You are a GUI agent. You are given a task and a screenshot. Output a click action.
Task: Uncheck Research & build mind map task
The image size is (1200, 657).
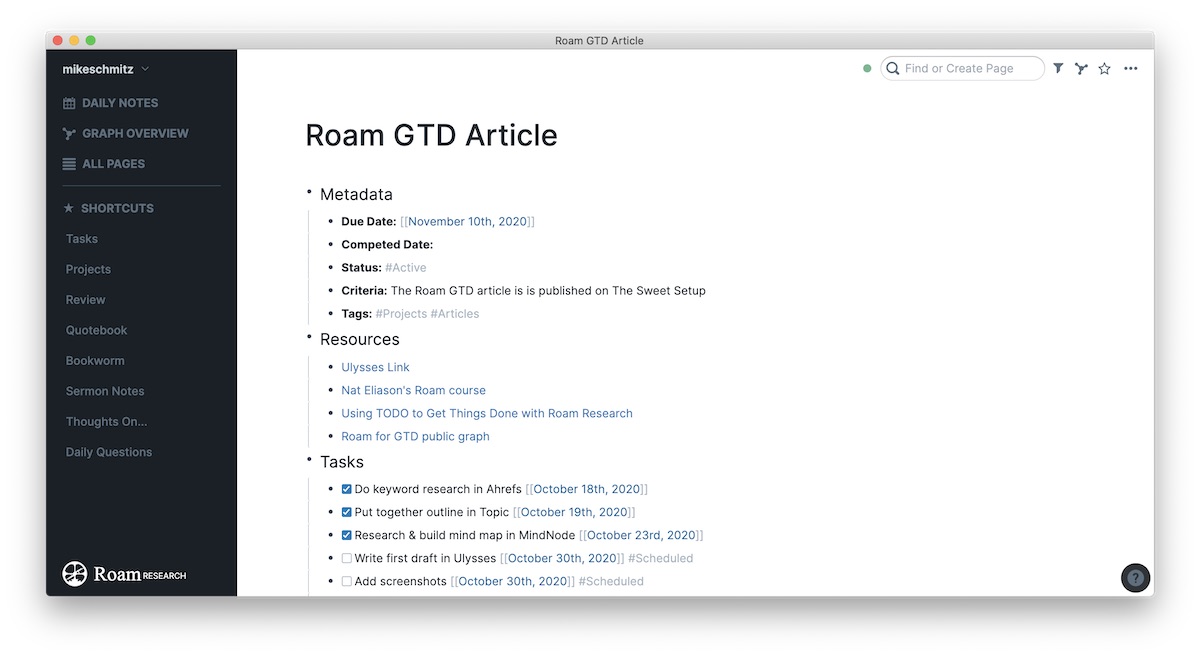click(x=346, y=535)
